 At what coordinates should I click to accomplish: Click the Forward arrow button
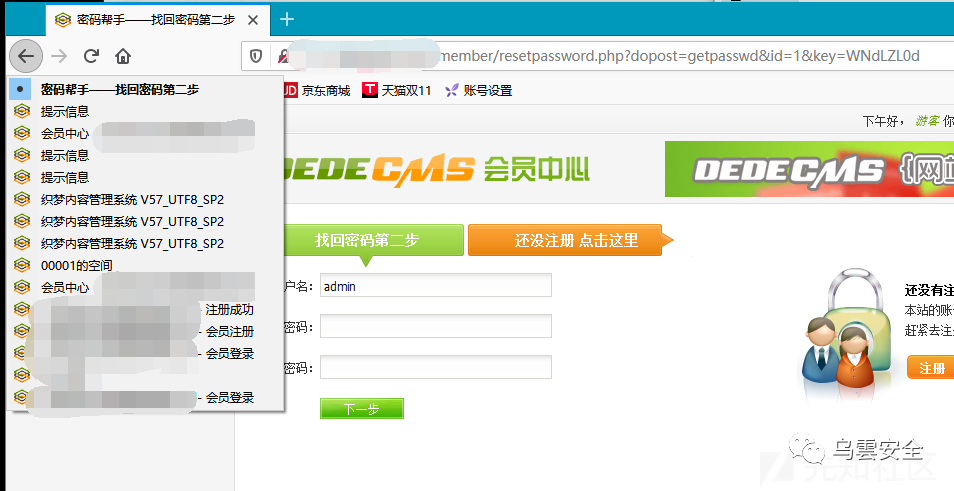[59, 57]
